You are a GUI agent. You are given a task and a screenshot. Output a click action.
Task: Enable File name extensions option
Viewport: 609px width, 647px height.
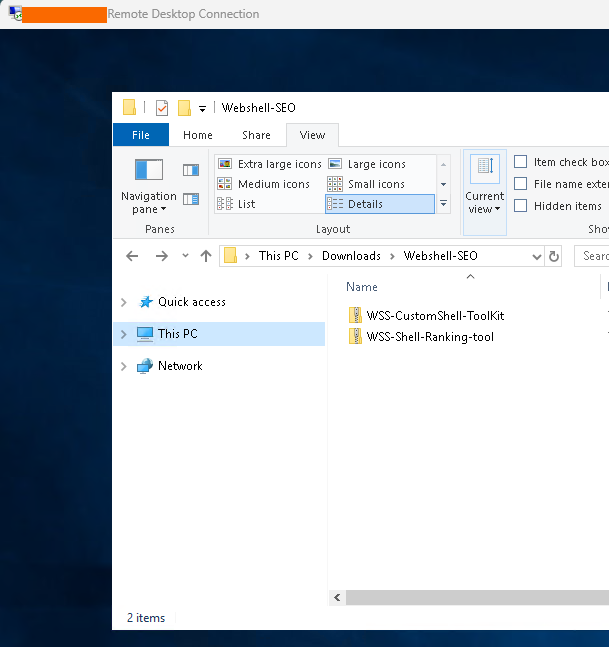pos(520,184)
